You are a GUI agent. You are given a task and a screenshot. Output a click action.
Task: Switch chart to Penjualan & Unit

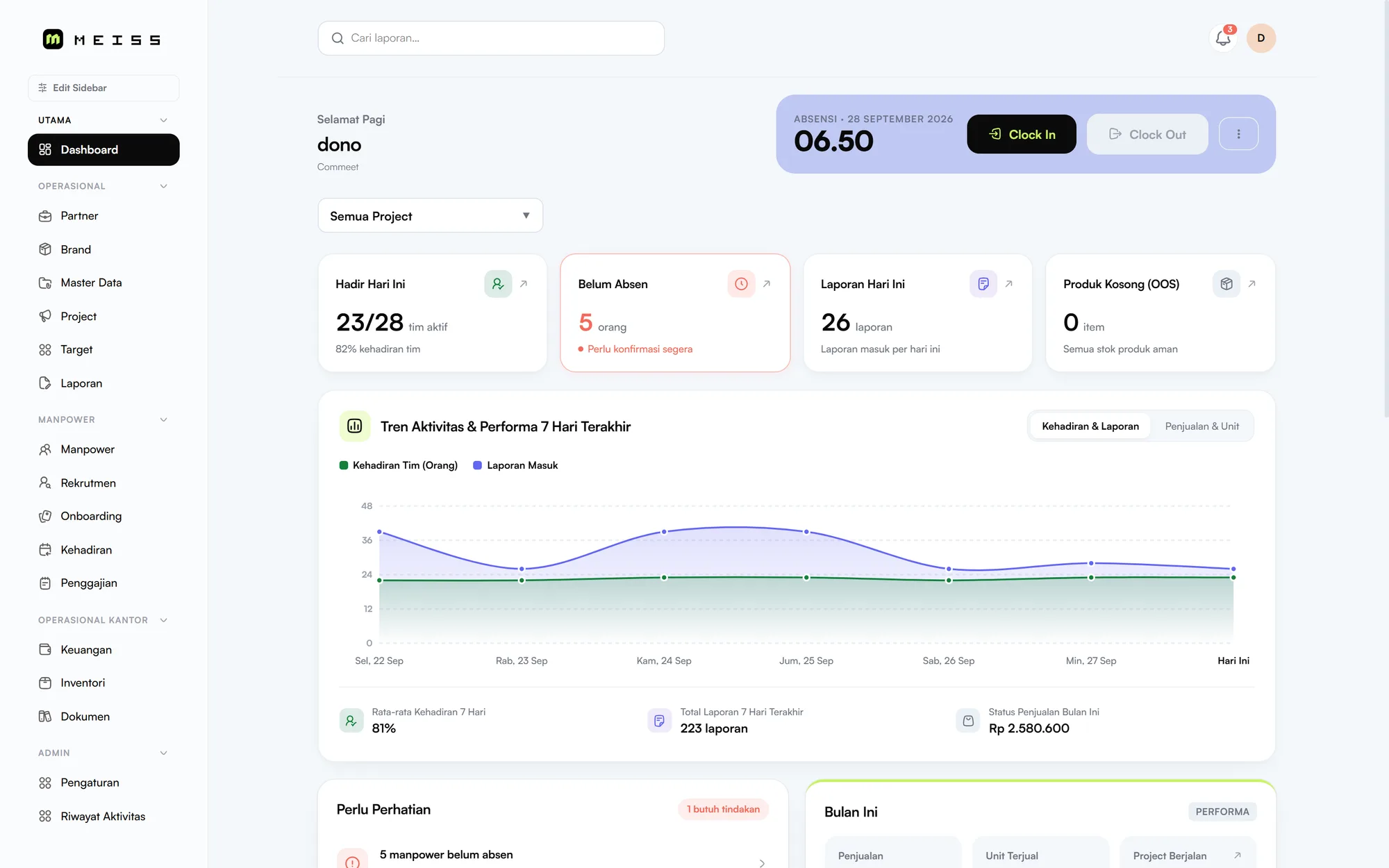click(x=1201, y=426)
